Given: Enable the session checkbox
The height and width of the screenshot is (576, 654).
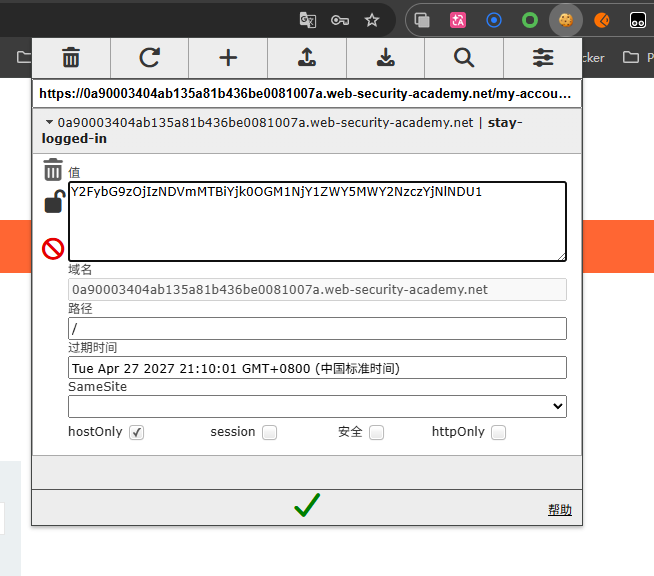Looking at the screenshot, I should (269, 433).
